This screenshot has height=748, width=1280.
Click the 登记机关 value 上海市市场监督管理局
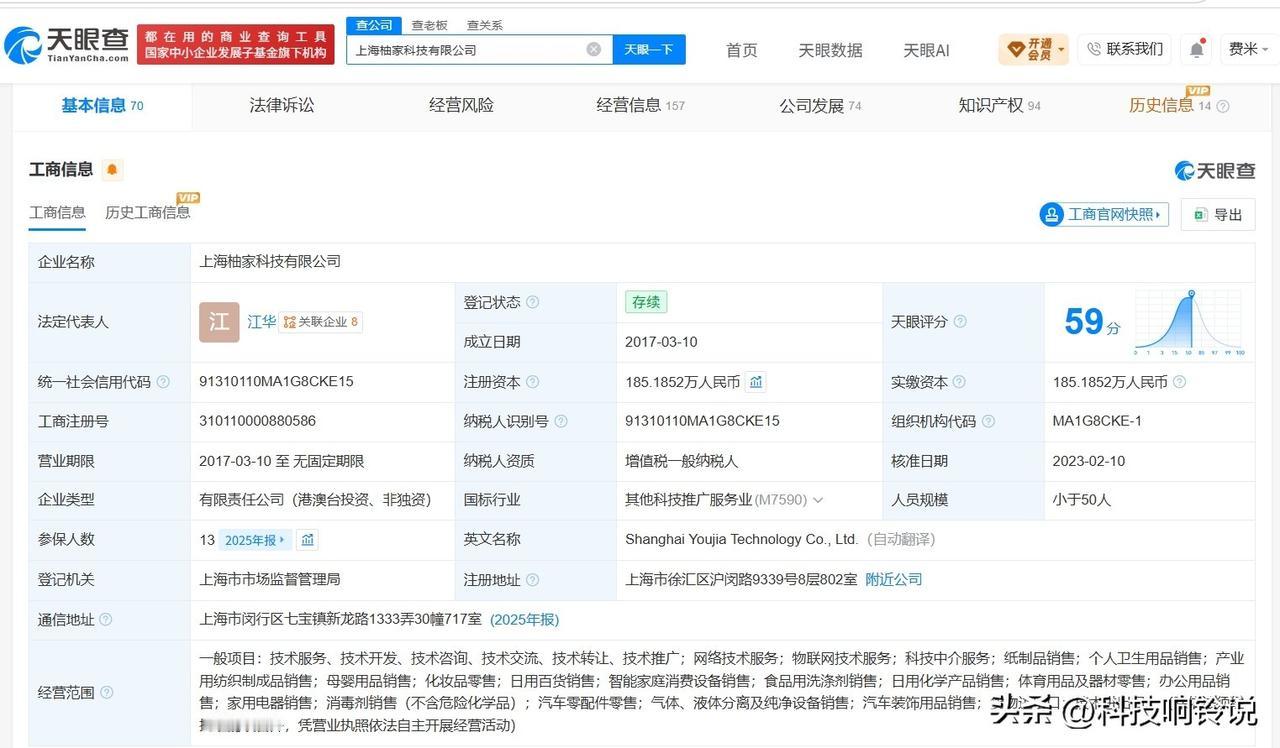(x=270, y=580)
